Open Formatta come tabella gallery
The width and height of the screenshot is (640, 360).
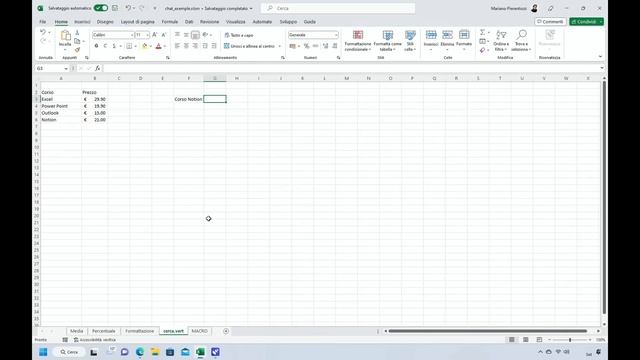[387, 40]
